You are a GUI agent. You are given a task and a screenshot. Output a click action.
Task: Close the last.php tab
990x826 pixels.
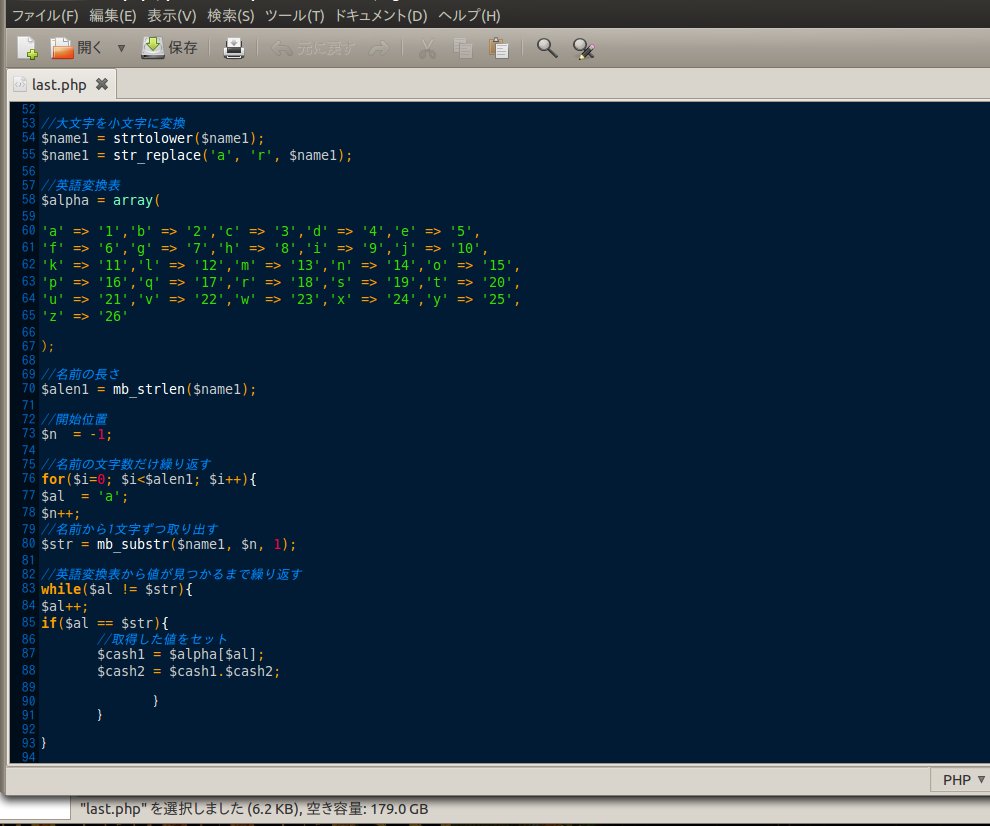pos(102,84)
